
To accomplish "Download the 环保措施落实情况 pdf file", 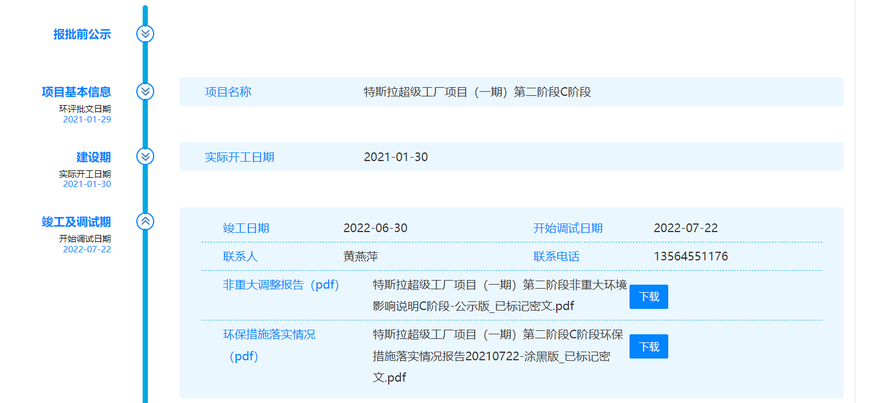I will point(648,347).
